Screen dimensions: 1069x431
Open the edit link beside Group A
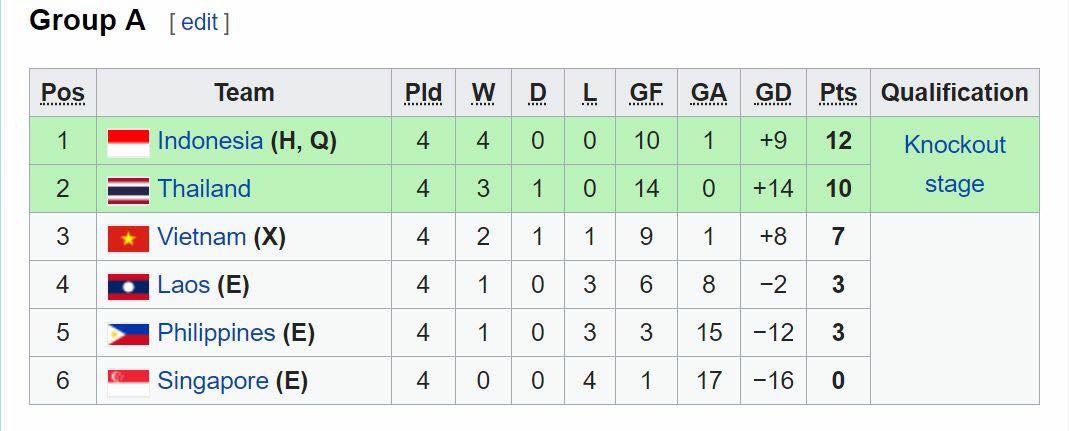tap(199, 23)
